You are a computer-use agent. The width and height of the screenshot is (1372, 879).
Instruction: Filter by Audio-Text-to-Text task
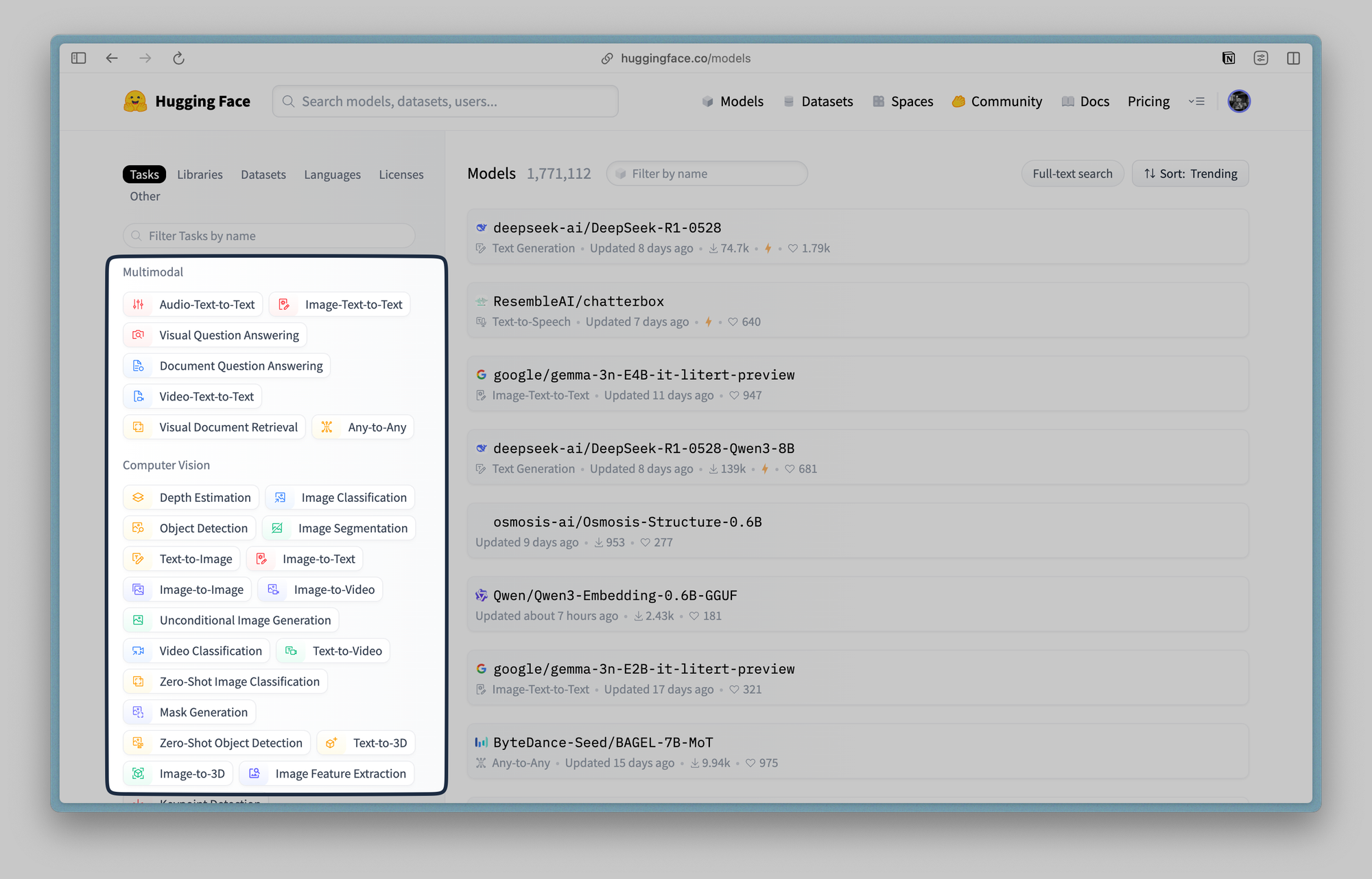point(193,304)
